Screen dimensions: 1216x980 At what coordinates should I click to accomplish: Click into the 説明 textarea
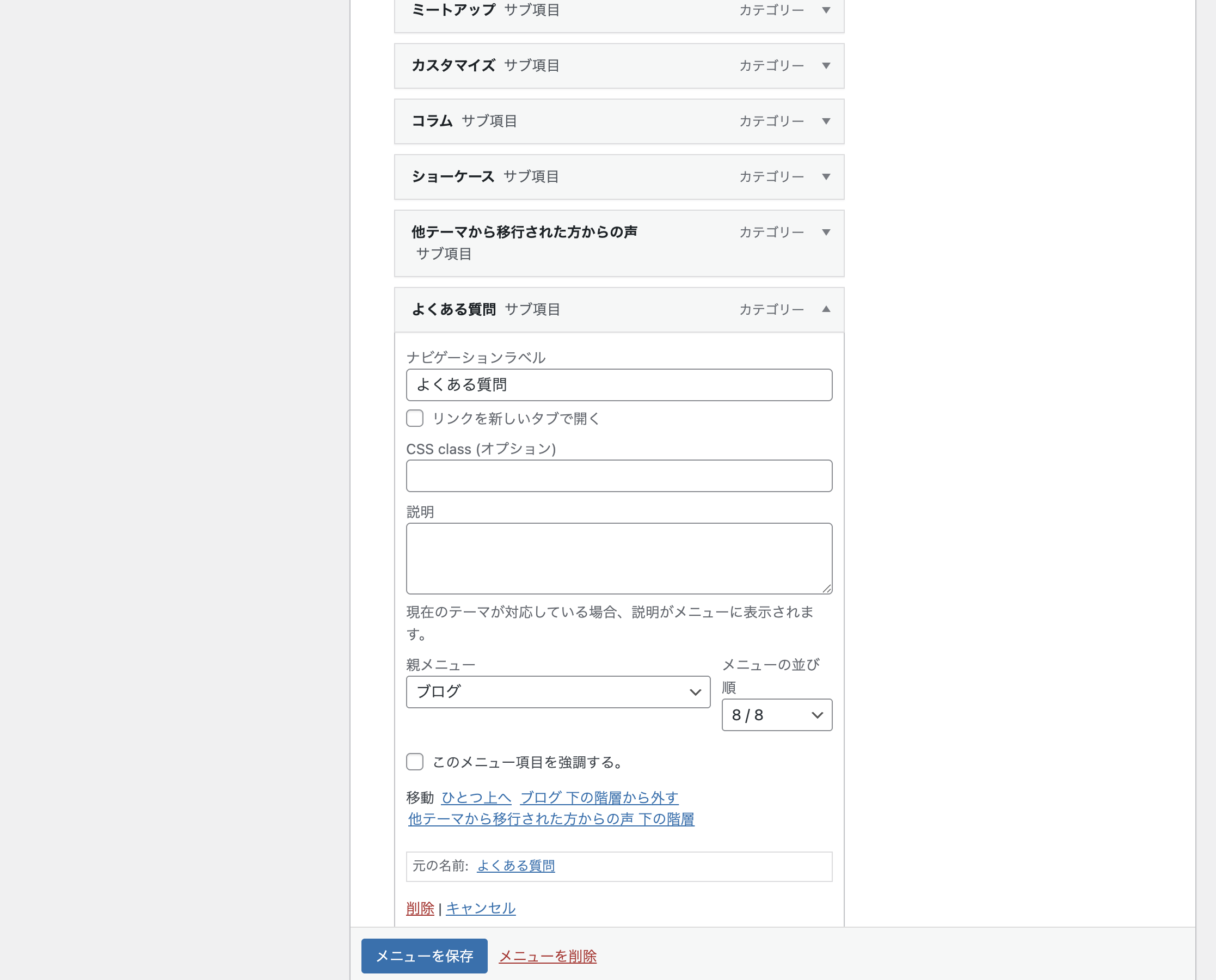618,558
